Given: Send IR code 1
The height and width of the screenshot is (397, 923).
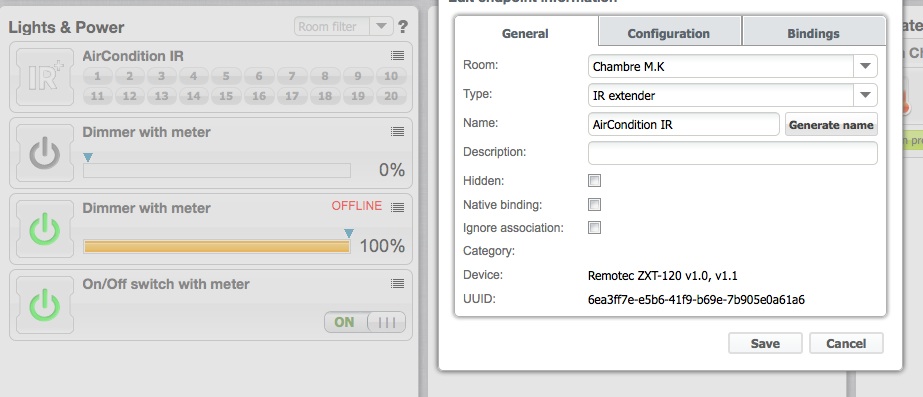Looking at the screenshot, I should coord(98,76).
